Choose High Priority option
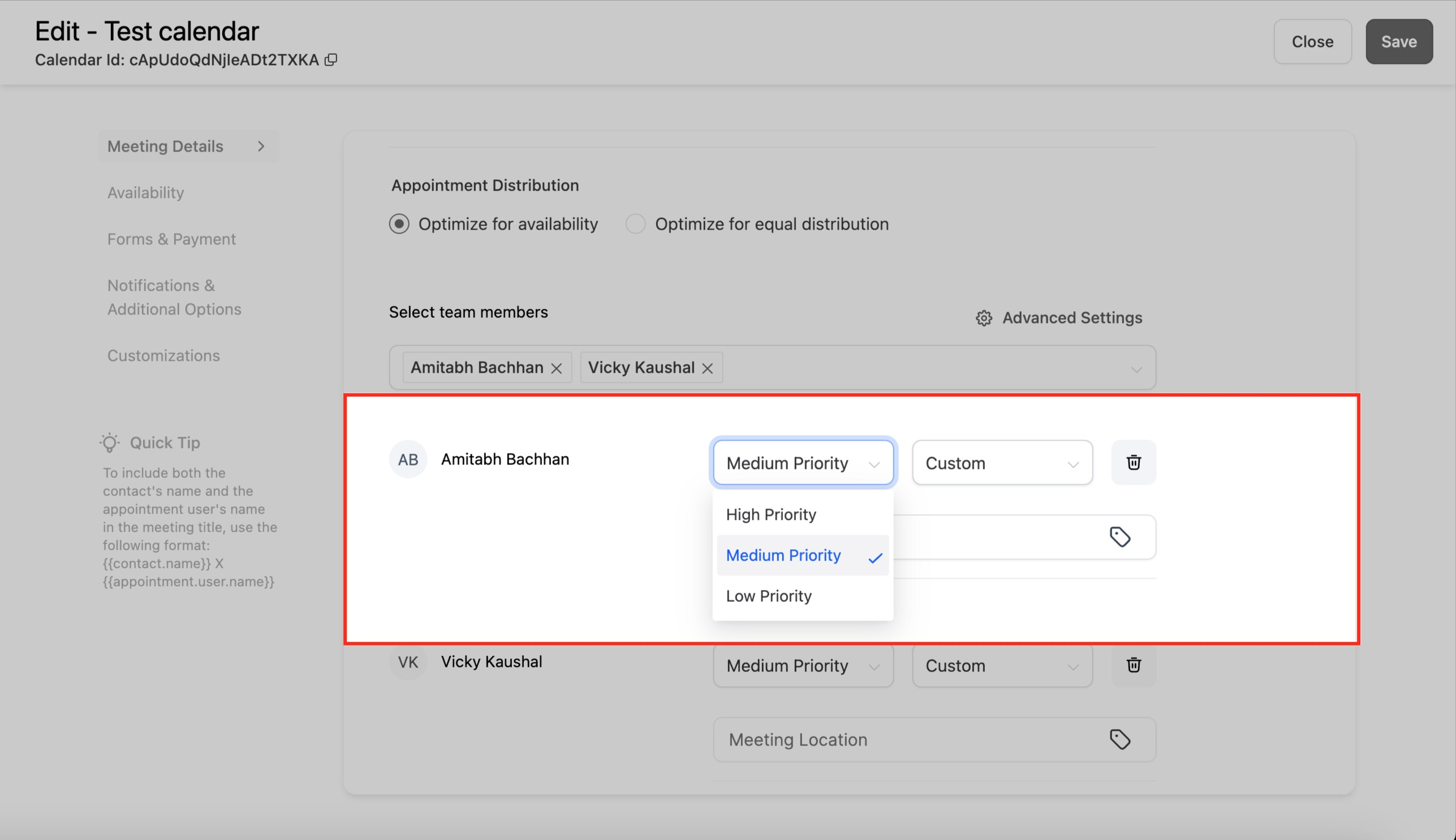Screen dimensions: 1456x840 click(770, 514)
